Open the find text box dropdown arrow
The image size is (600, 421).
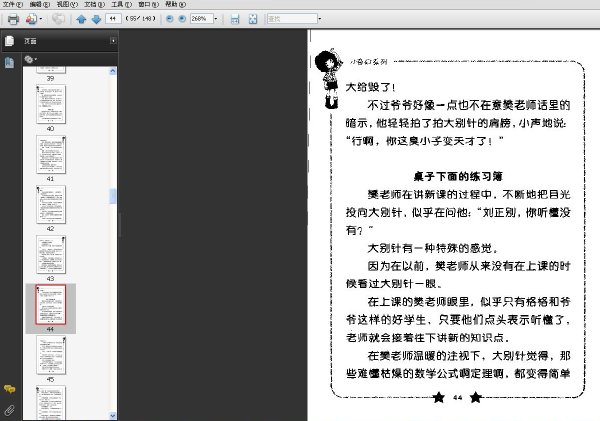click(318, 19)
